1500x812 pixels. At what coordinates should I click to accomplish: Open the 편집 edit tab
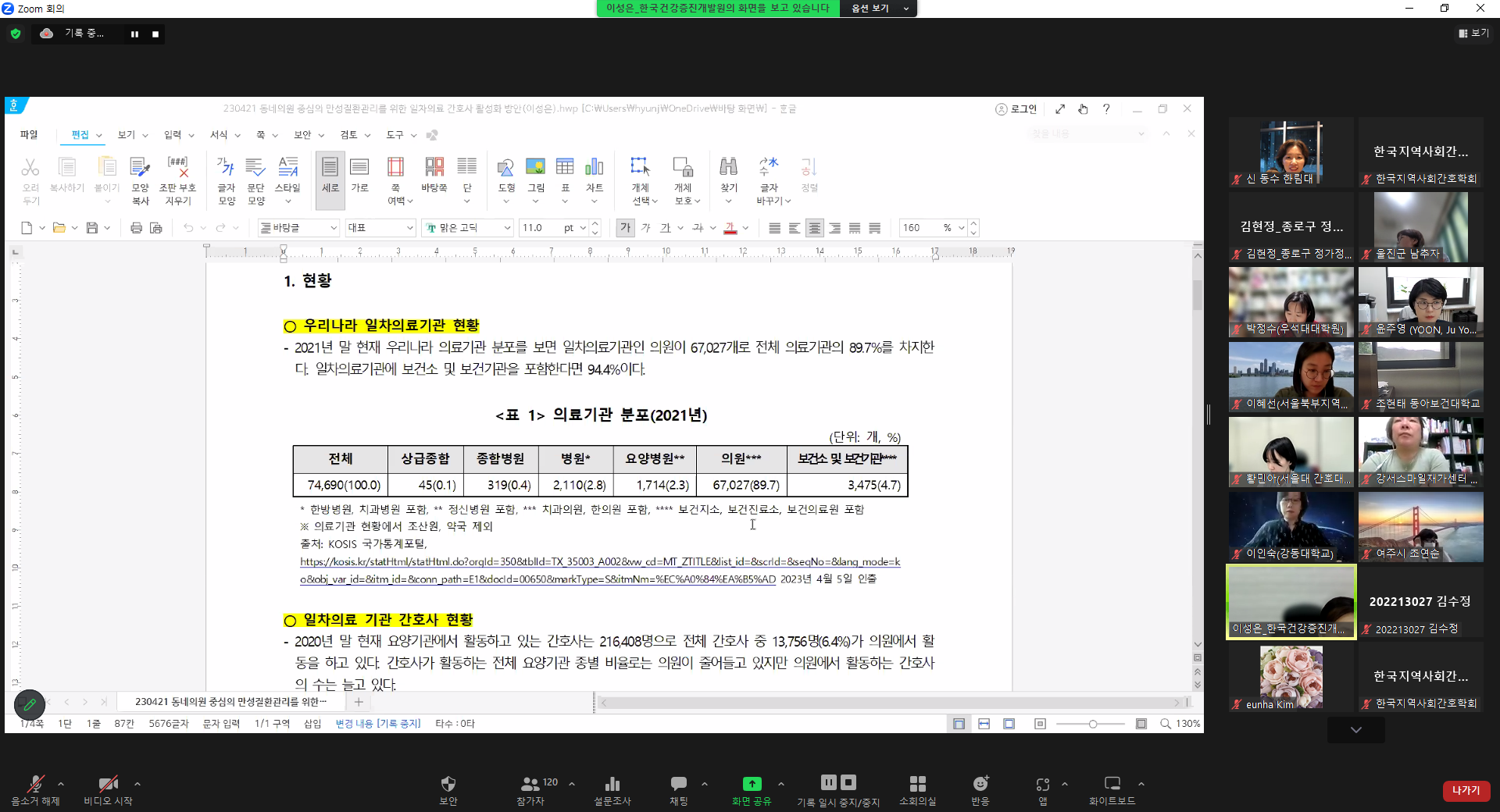pyautogui.click(x=80, y=135)
